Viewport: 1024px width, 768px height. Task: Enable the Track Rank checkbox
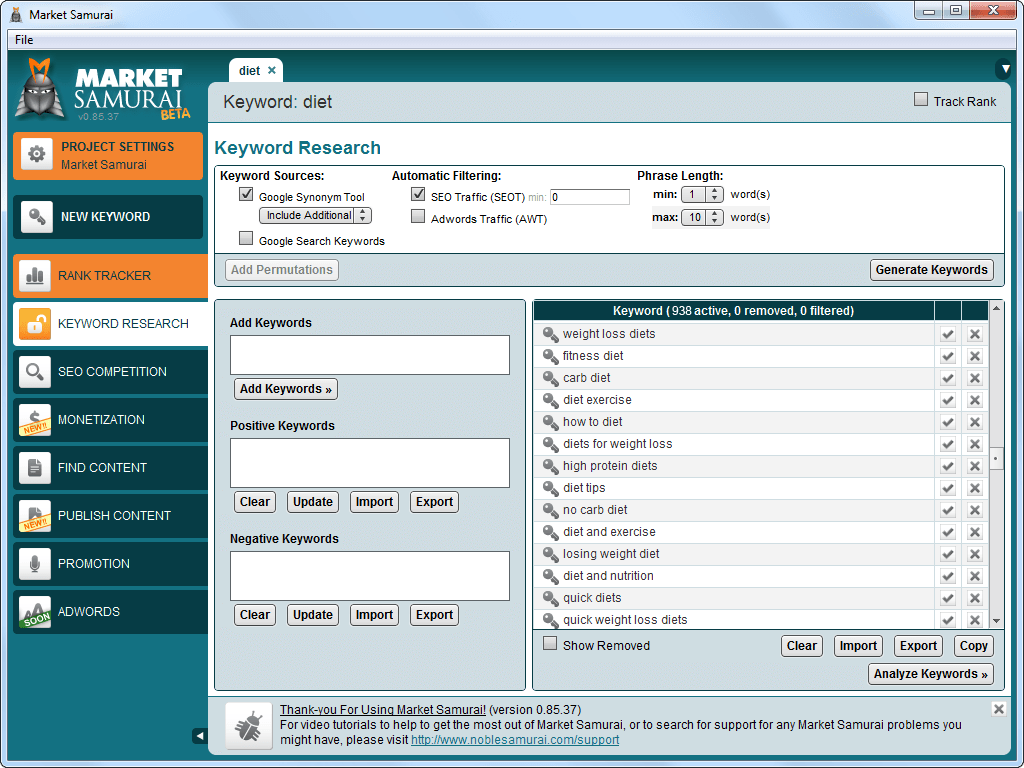(x=921, y=100)
